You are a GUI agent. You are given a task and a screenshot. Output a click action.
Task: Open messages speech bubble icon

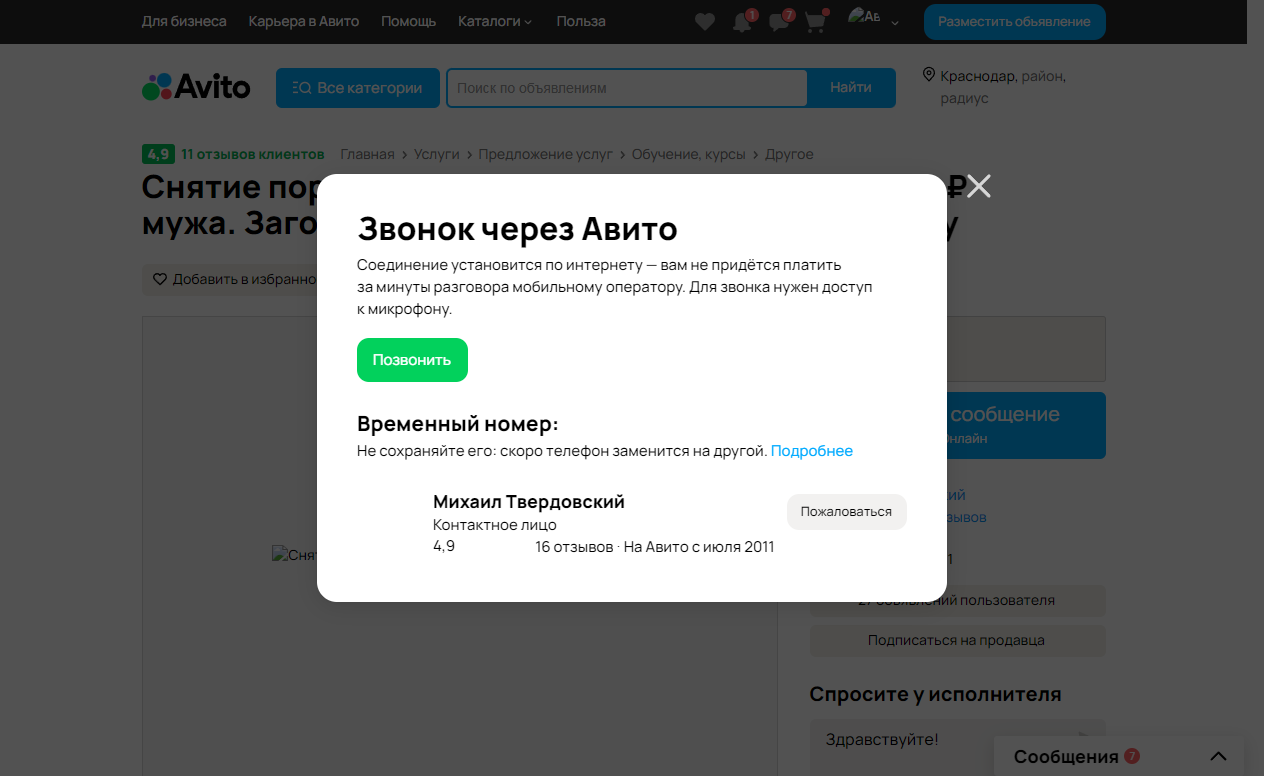(779, 22)
